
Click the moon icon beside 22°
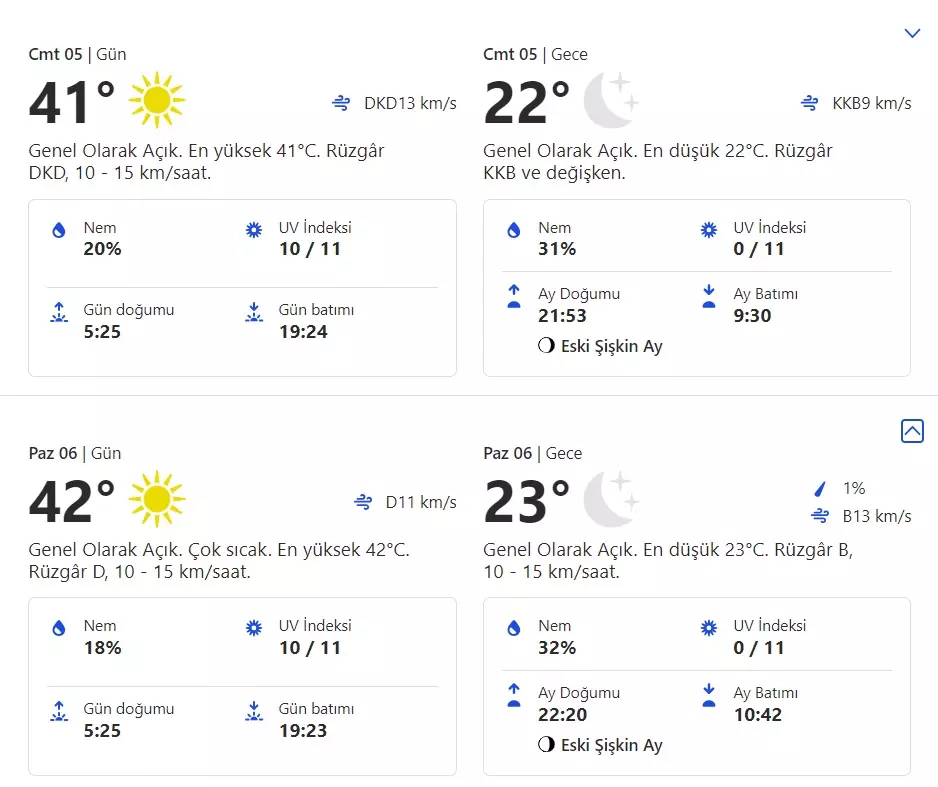tap(611, 100)
